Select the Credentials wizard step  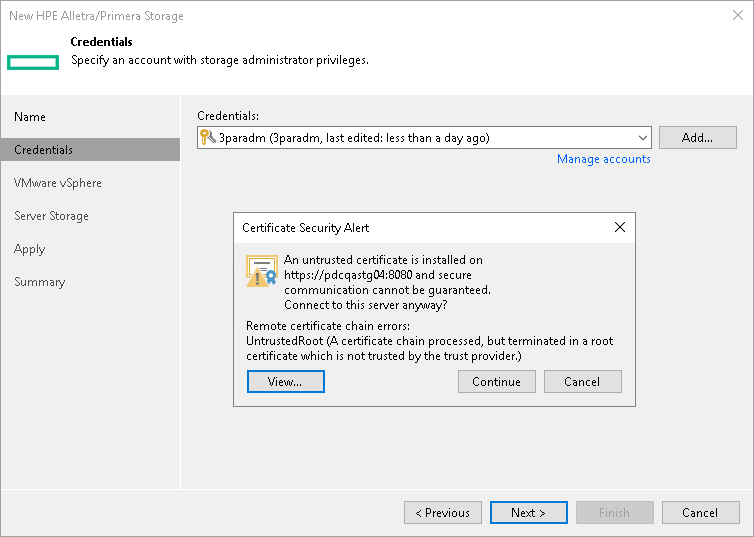point(90,150)
